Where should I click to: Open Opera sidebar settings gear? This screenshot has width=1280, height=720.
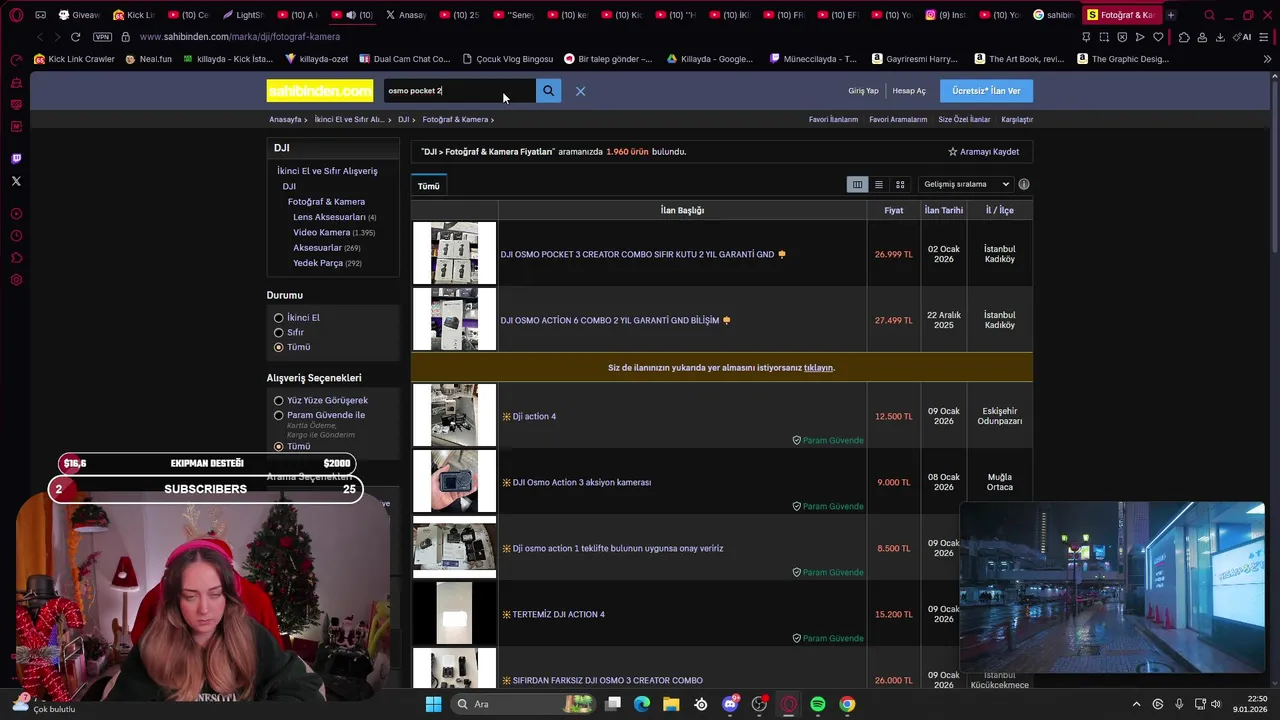point(16,280)
